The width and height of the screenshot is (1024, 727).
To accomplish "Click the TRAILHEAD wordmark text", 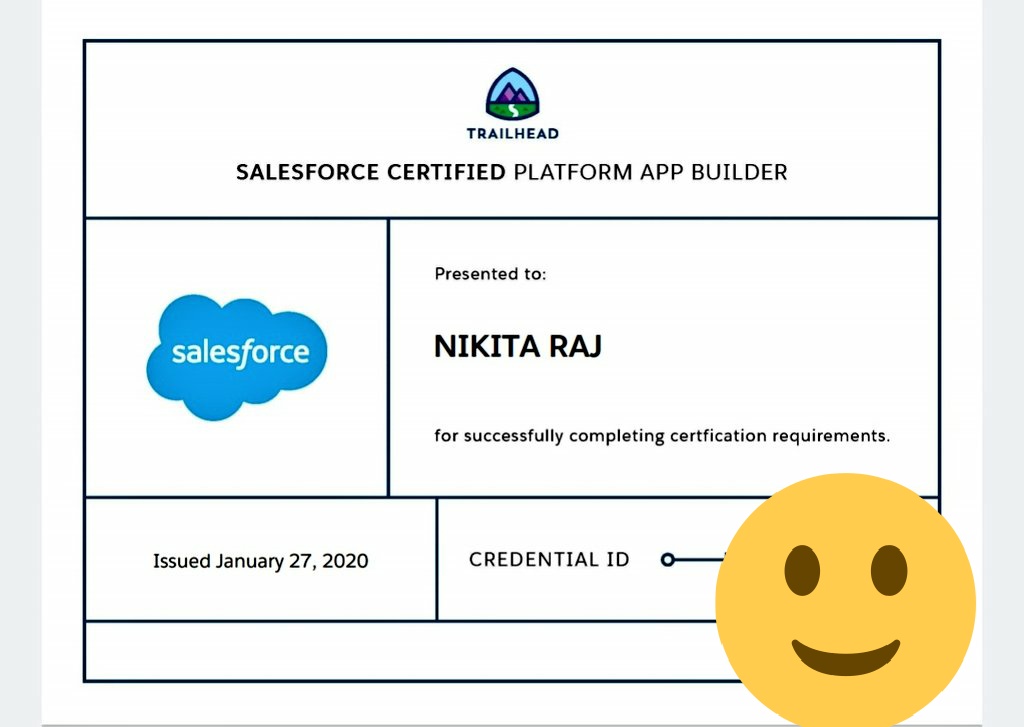I will tap(513, 133).
